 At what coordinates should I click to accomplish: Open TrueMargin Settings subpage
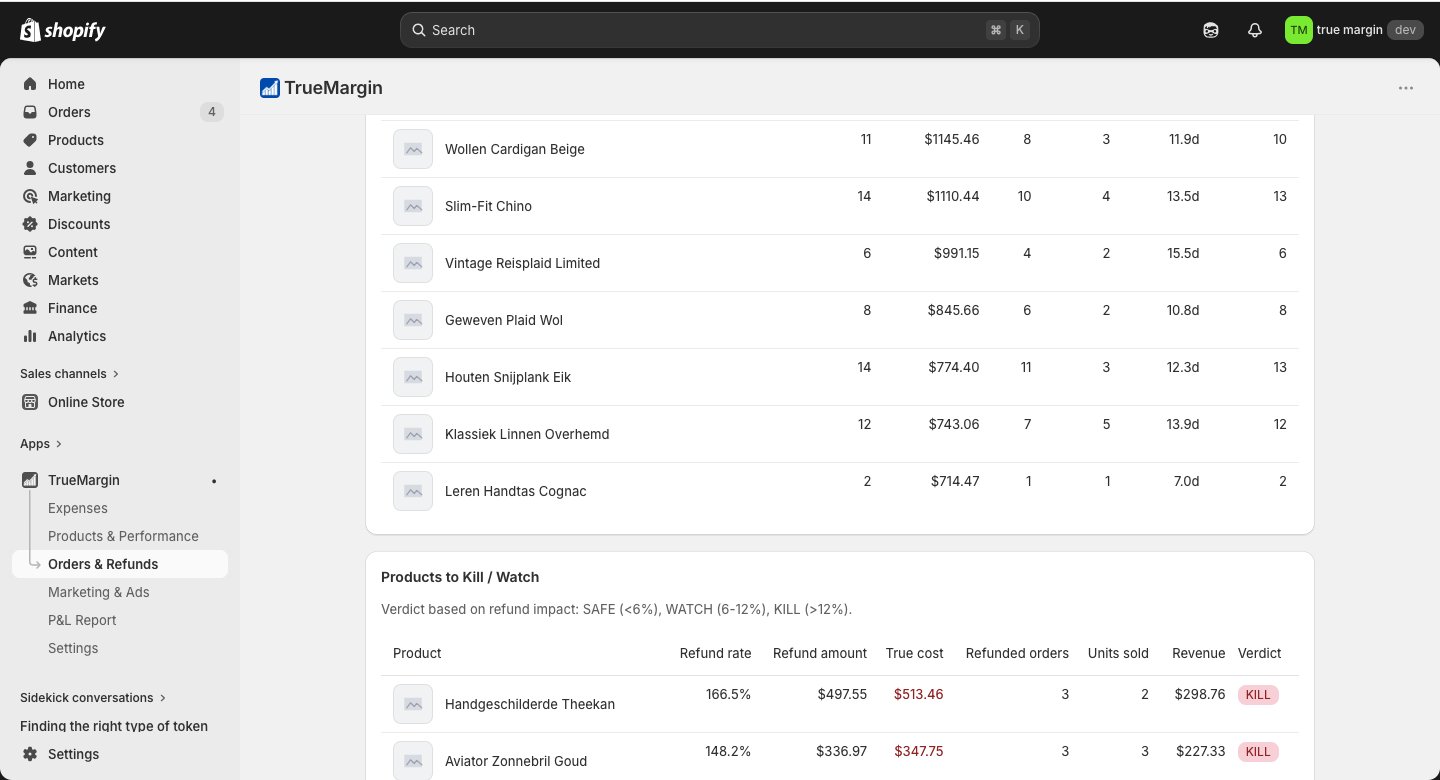[73, 648]
